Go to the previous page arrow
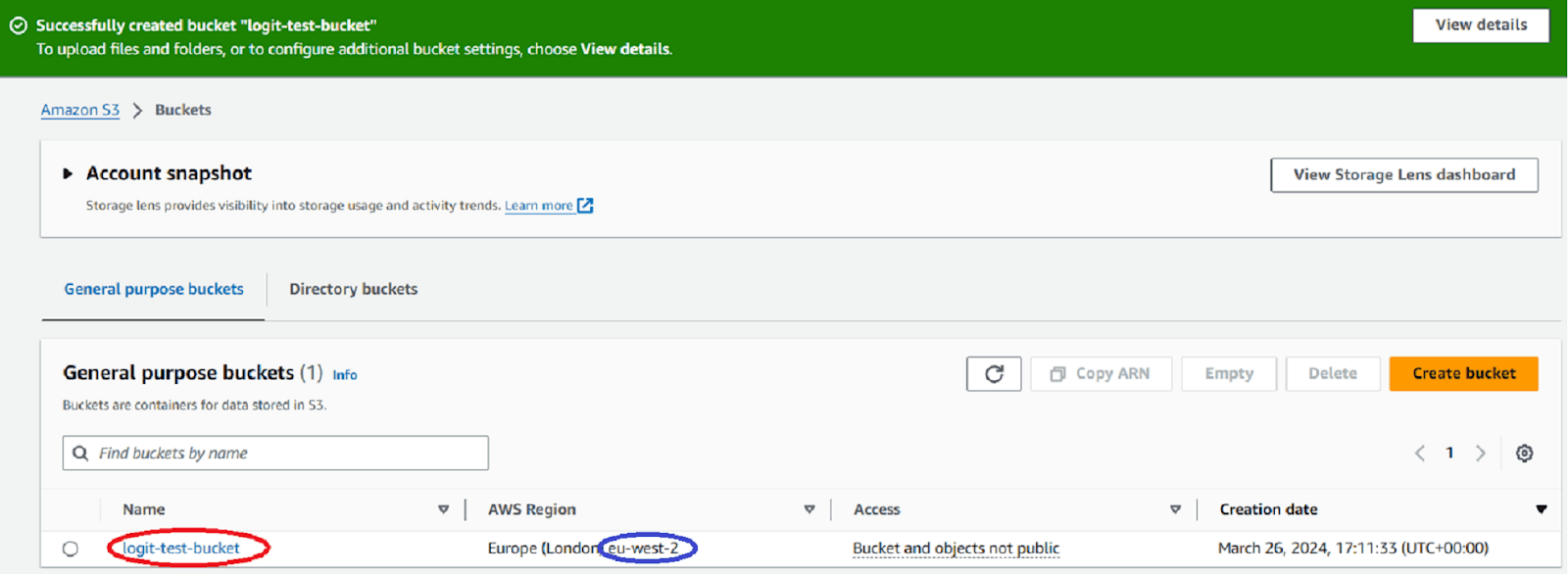Viewport: 1568px width, 574px height. tap(1419, 453)
